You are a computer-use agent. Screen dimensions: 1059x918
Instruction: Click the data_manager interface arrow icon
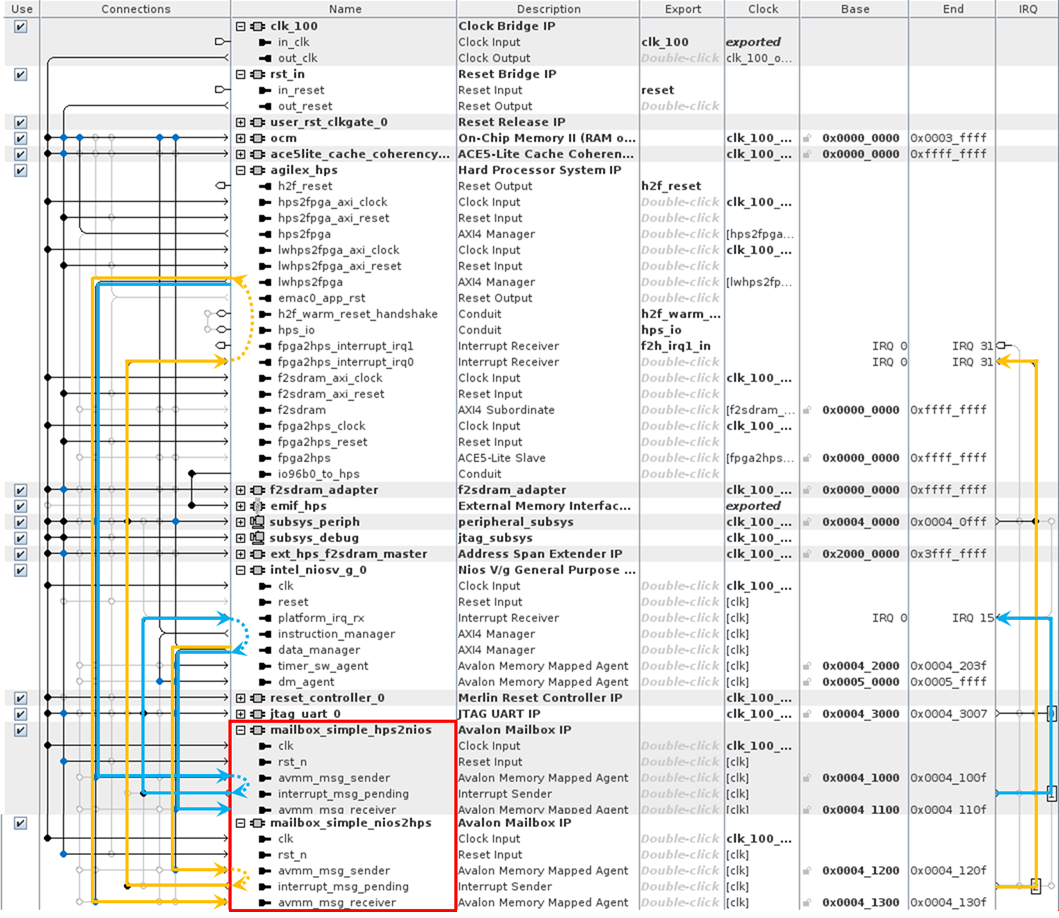point(265,650)
